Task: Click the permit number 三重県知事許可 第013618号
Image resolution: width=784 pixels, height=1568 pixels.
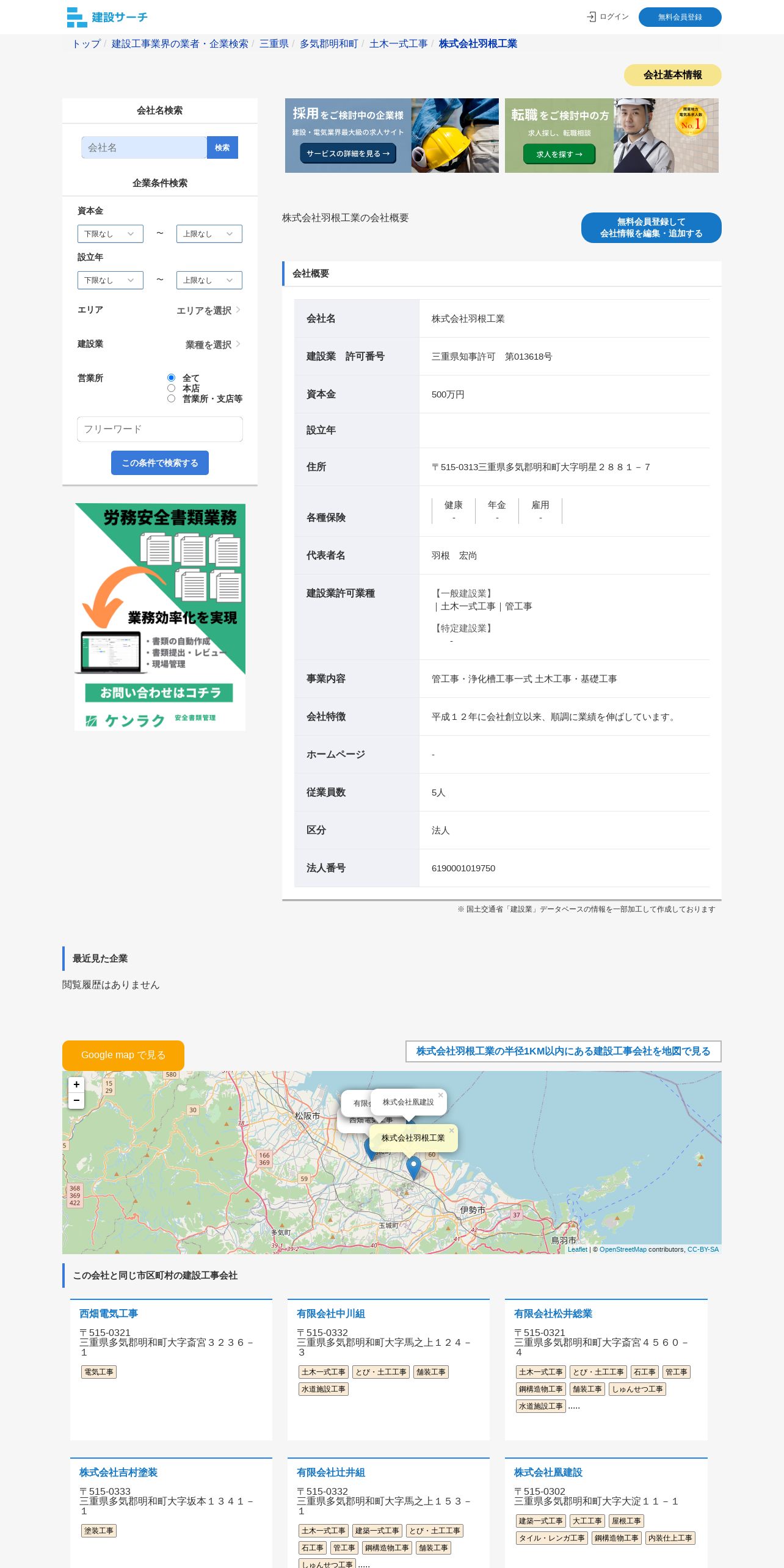Action: point(492,357)
